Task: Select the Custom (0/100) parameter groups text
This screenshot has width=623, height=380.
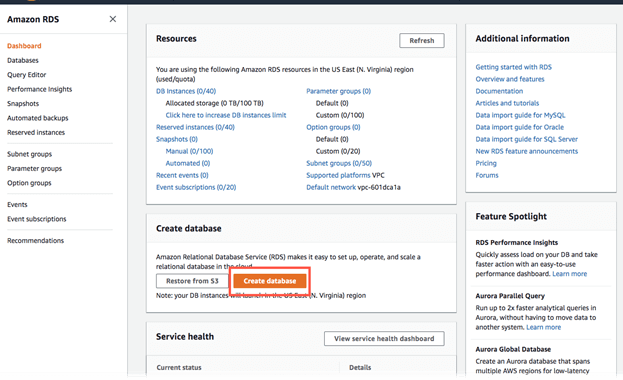Action: (x=340, y=115)
